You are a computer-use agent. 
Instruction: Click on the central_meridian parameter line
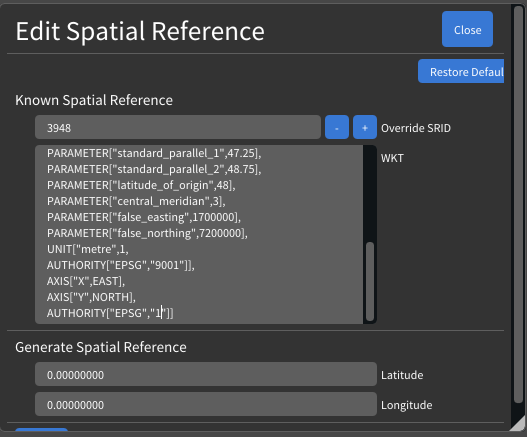click(136, 201)
